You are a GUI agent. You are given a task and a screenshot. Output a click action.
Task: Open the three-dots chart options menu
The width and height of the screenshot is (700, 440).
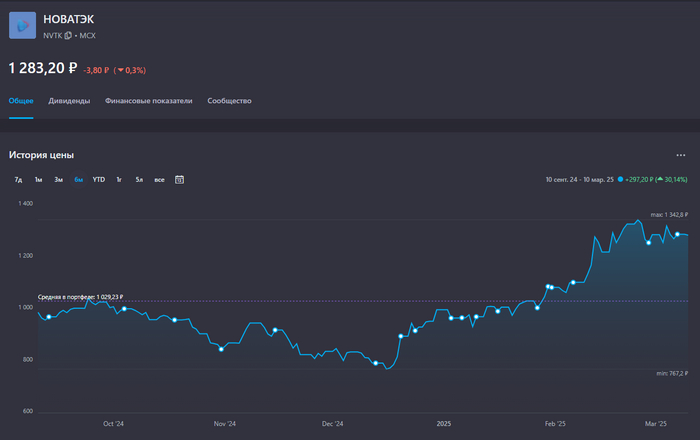click(681, 156)
